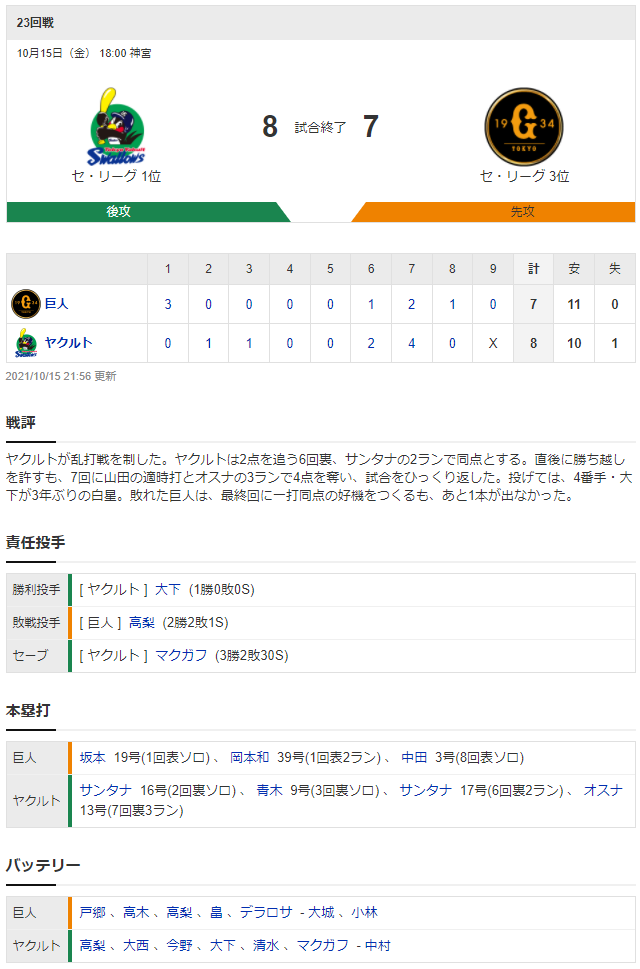This screenshot has width=640, height=969.
Task: Click the small Giants logo in scoreboard
Action: [25, 303]
